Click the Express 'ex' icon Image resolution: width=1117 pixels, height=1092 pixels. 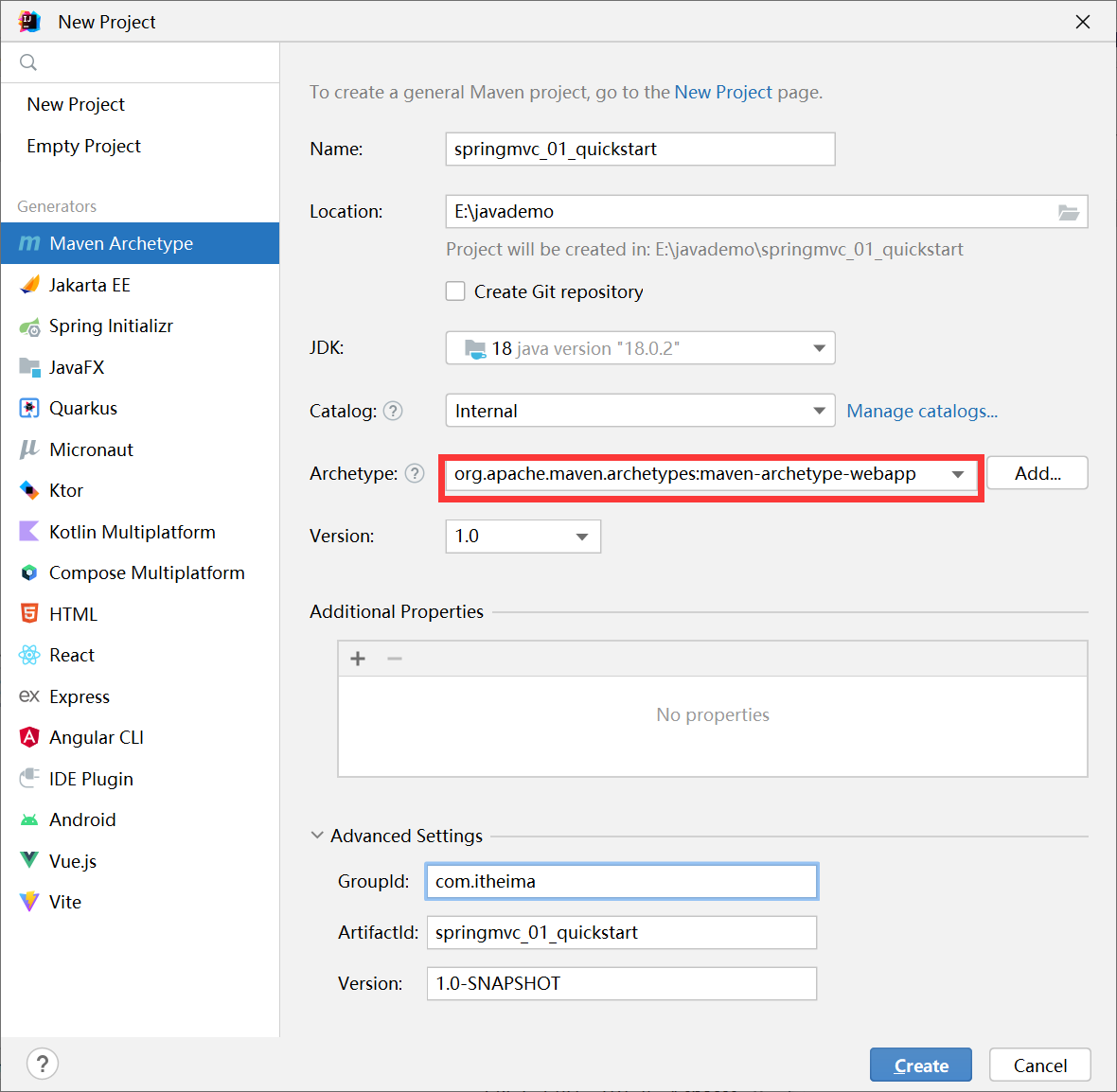click(29, 696)
